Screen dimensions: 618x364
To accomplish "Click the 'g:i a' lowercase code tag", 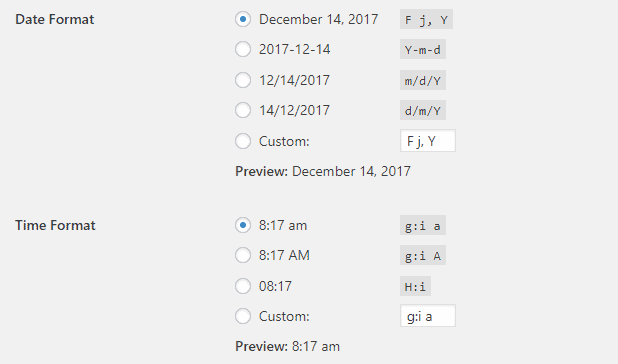I will [423, 225].
